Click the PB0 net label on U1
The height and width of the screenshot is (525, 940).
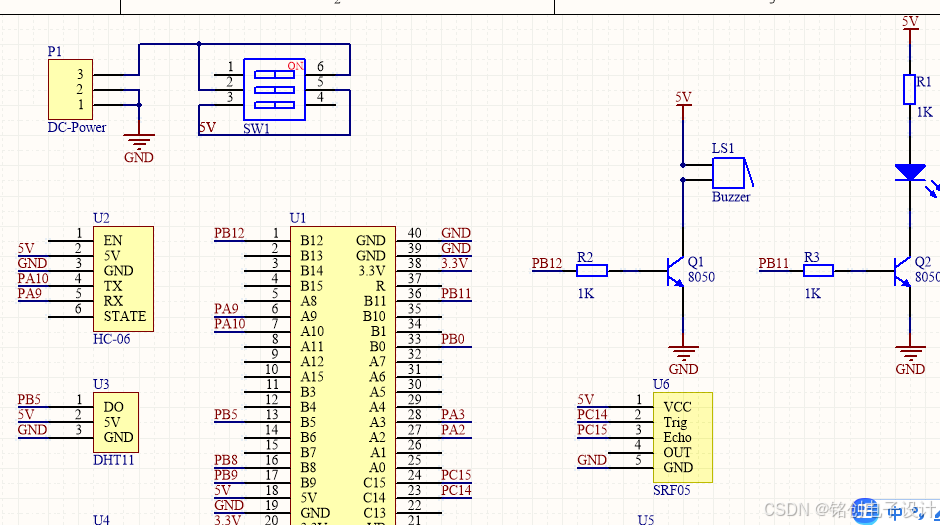click(x=453, y=339)
